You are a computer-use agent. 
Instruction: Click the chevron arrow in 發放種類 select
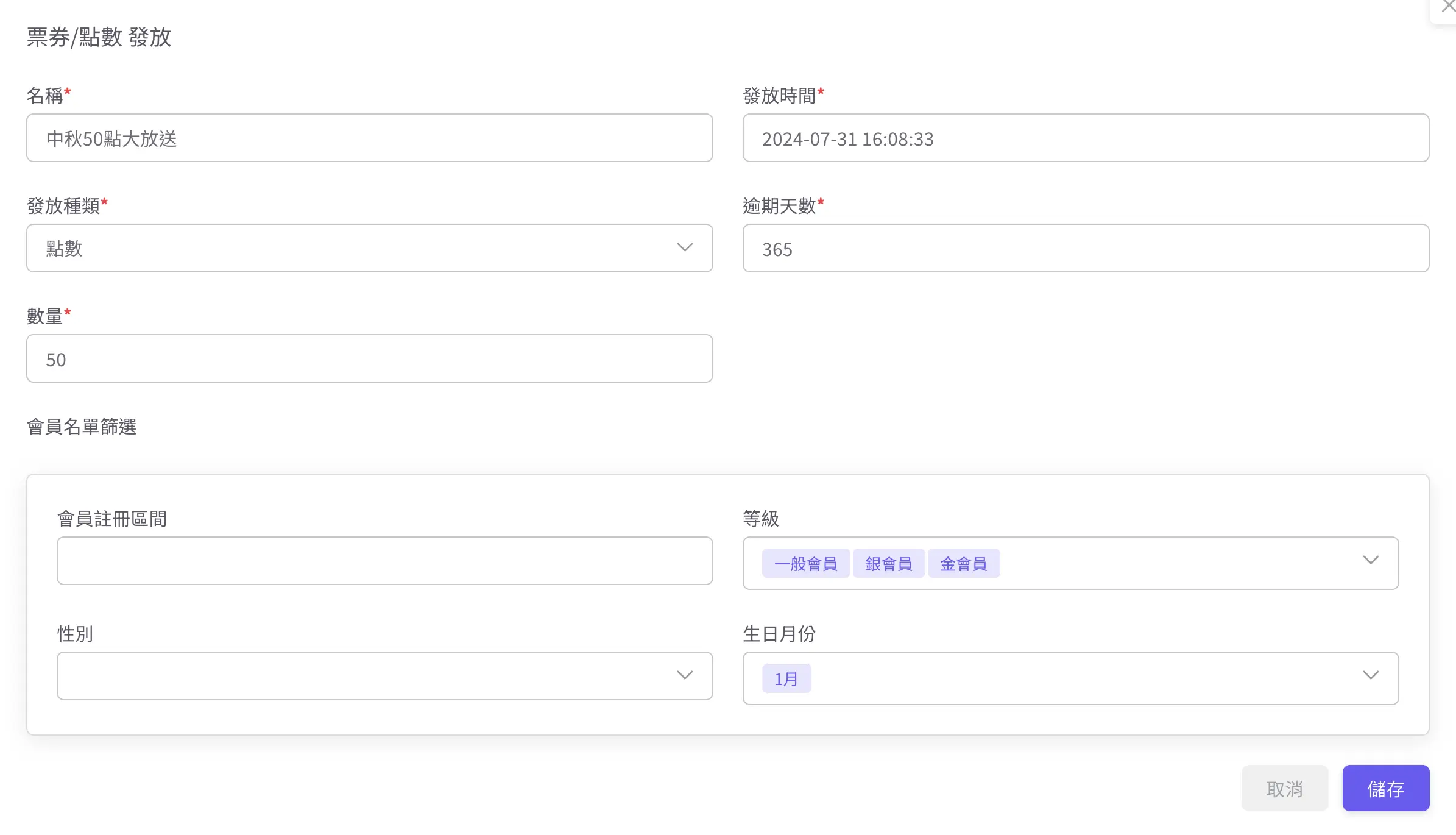(x=685, y=248)
